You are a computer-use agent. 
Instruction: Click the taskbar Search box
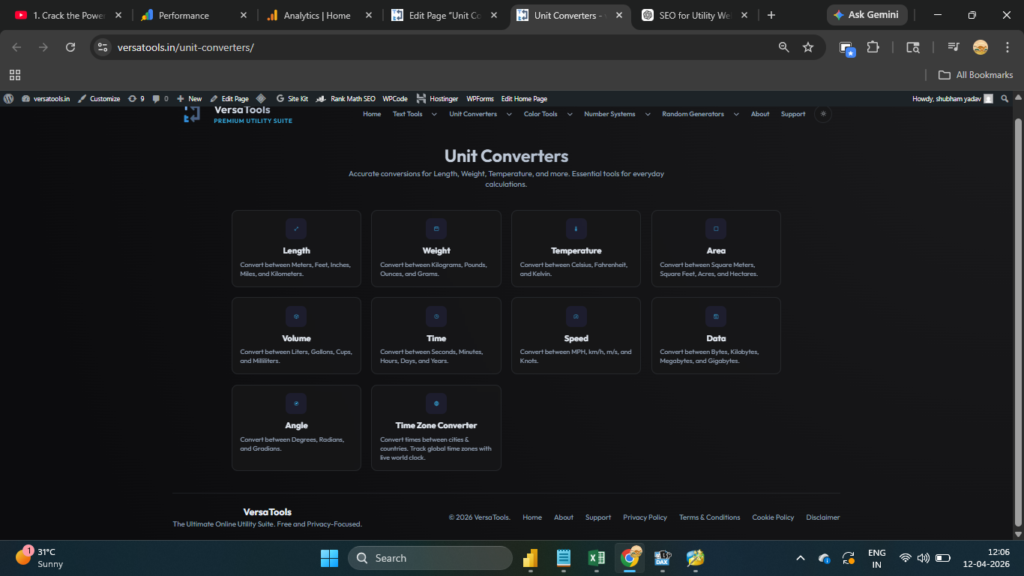pos(430,558)
